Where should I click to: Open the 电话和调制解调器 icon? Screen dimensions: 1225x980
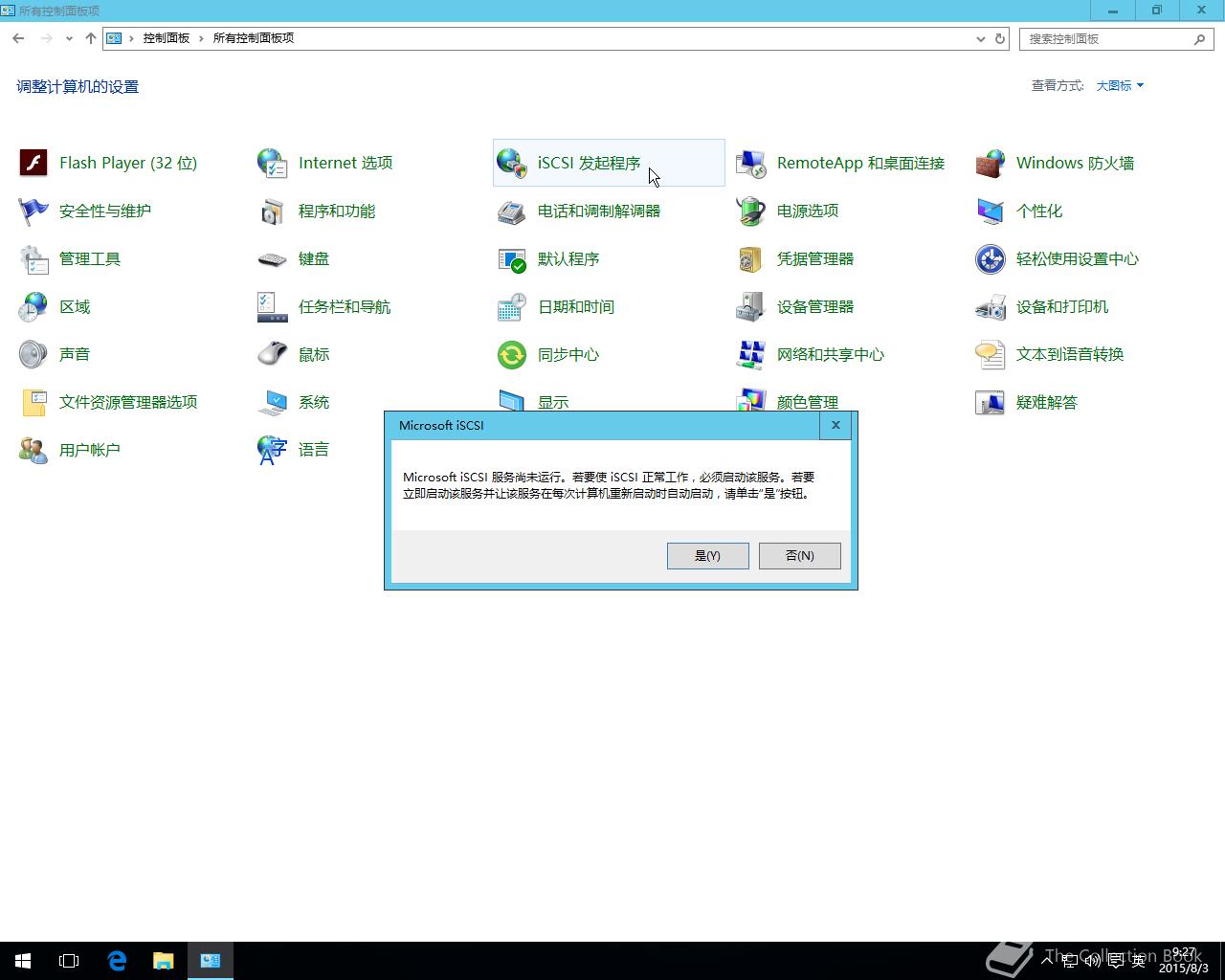click(x=512, y=211)
